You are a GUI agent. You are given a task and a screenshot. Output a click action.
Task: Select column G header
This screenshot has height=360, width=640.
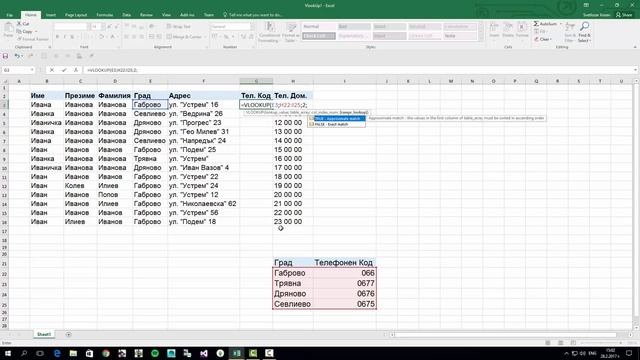(256, 81)
